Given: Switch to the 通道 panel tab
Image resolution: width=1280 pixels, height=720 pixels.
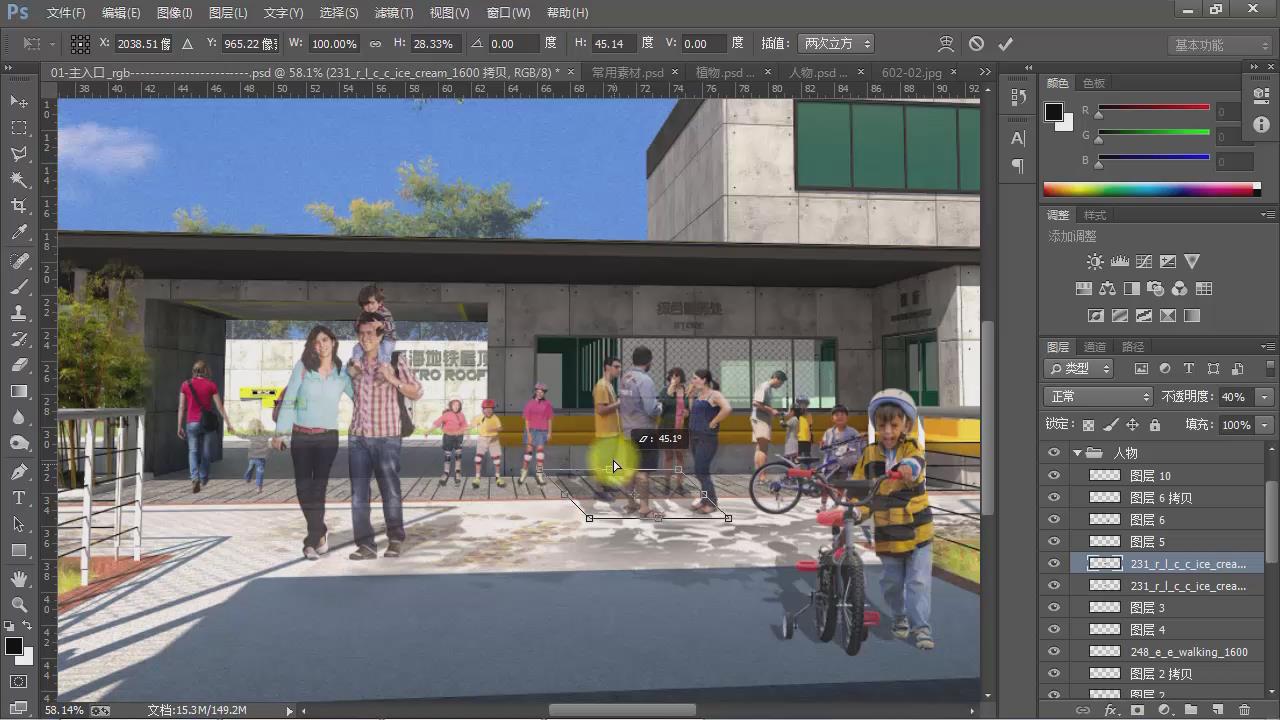Looking at the screenshot, I should (1095, 347).
